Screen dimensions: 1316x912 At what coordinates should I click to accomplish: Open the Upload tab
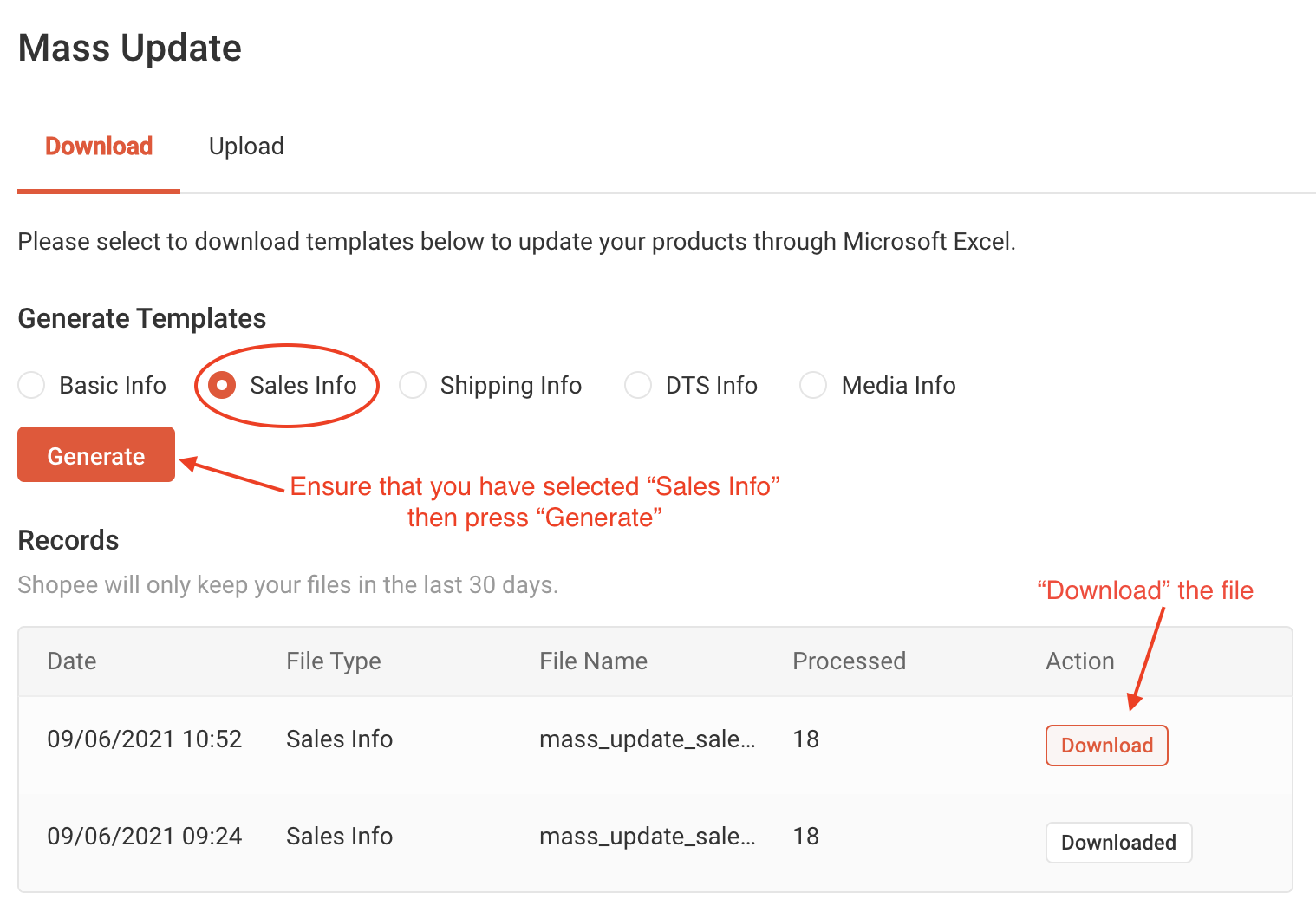tap(246, 147)
